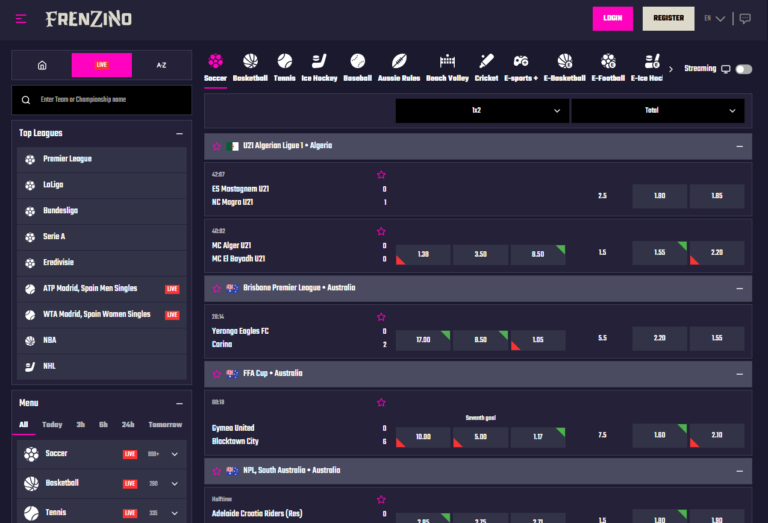
Task: Pick 1.17 odds on Blacktown City
Action: [538, 437]
